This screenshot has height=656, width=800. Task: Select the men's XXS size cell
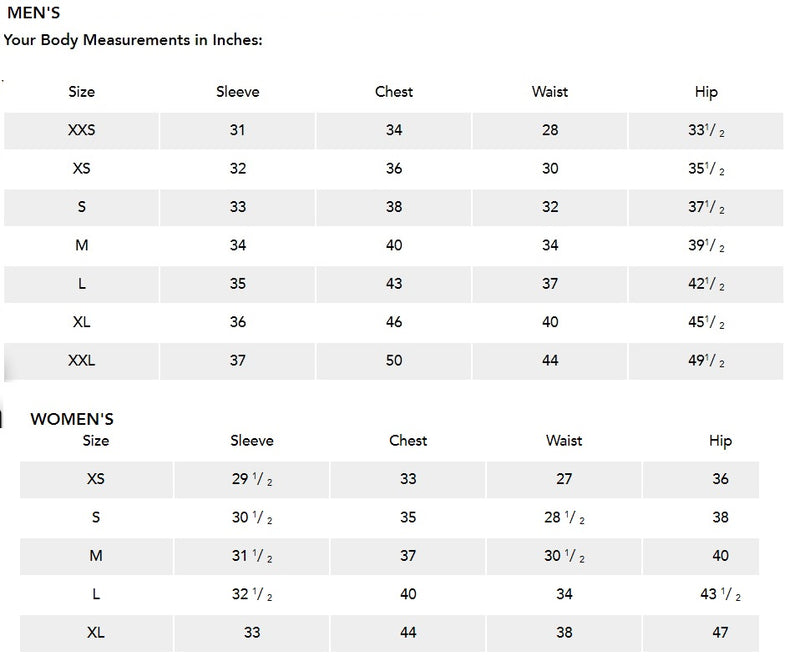point(82,130)
